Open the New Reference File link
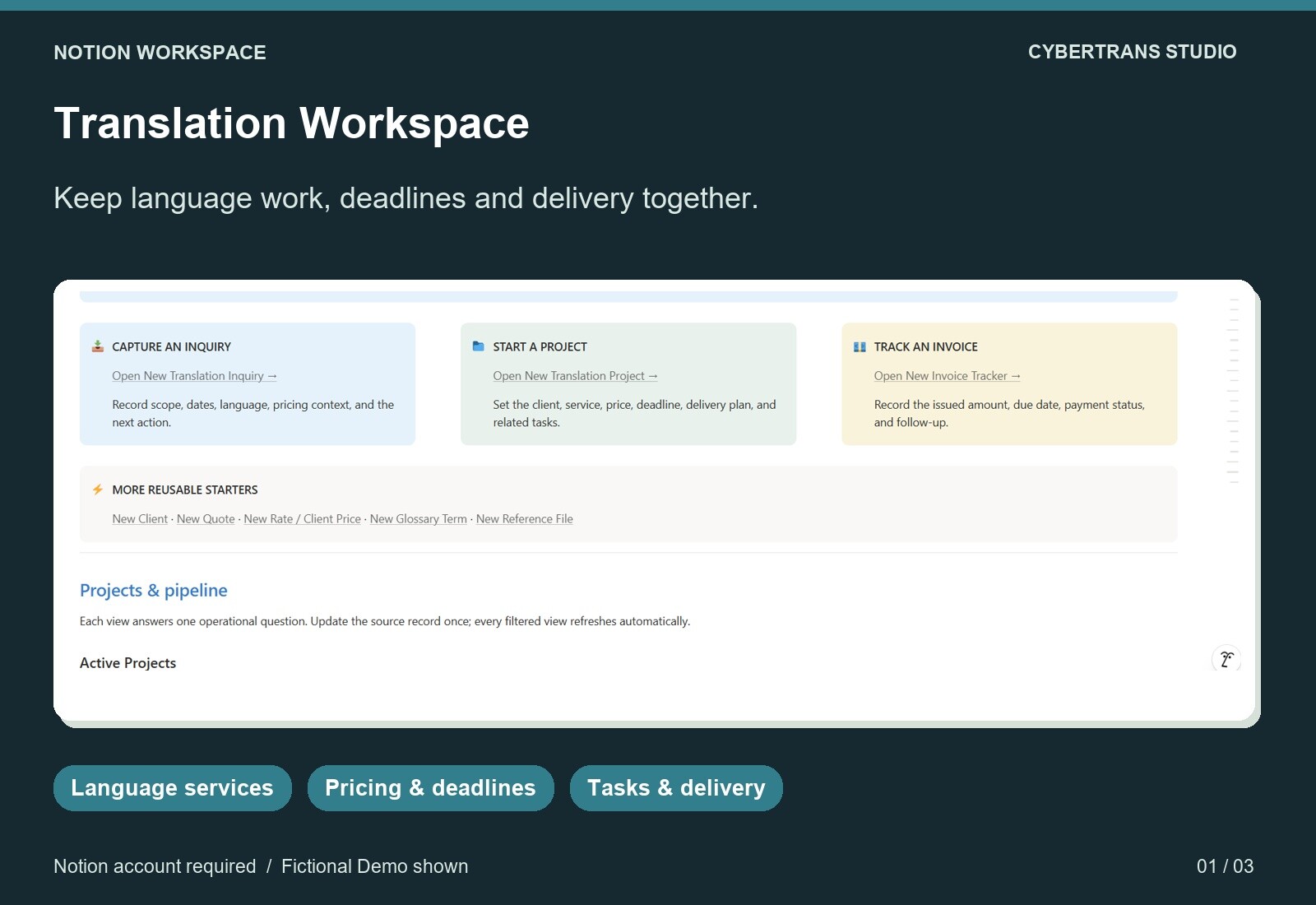The height and width of the screenshot is (905, 1316). (524, 519)
